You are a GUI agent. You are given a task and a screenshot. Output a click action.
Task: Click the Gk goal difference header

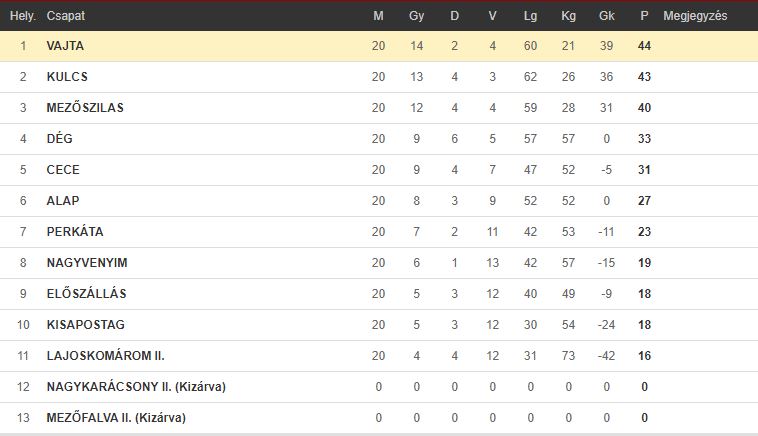pyautogui.click(x=607, y=16)
